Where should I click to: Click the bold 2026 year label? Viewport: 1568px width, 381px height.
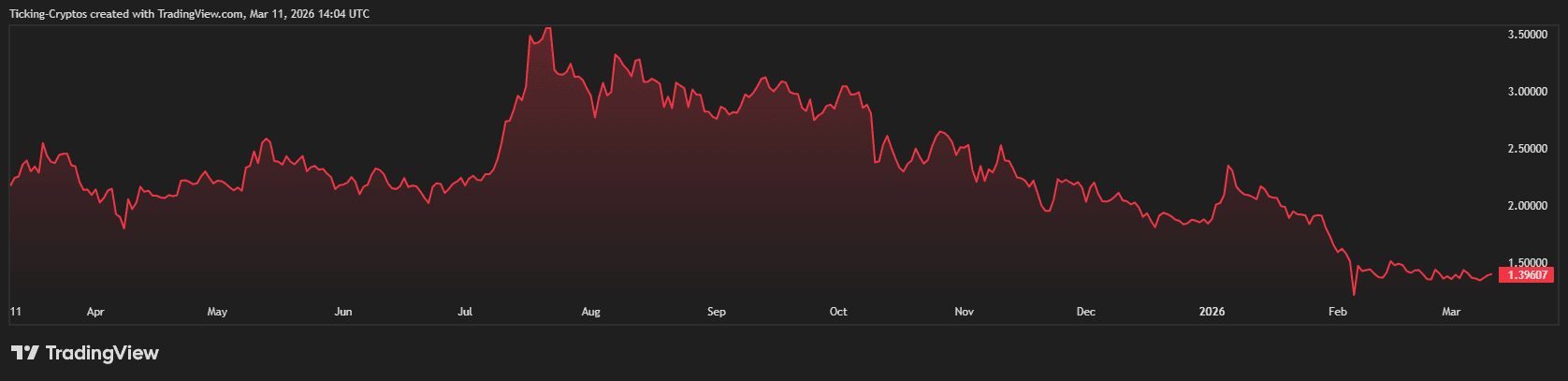(1212, 312)
